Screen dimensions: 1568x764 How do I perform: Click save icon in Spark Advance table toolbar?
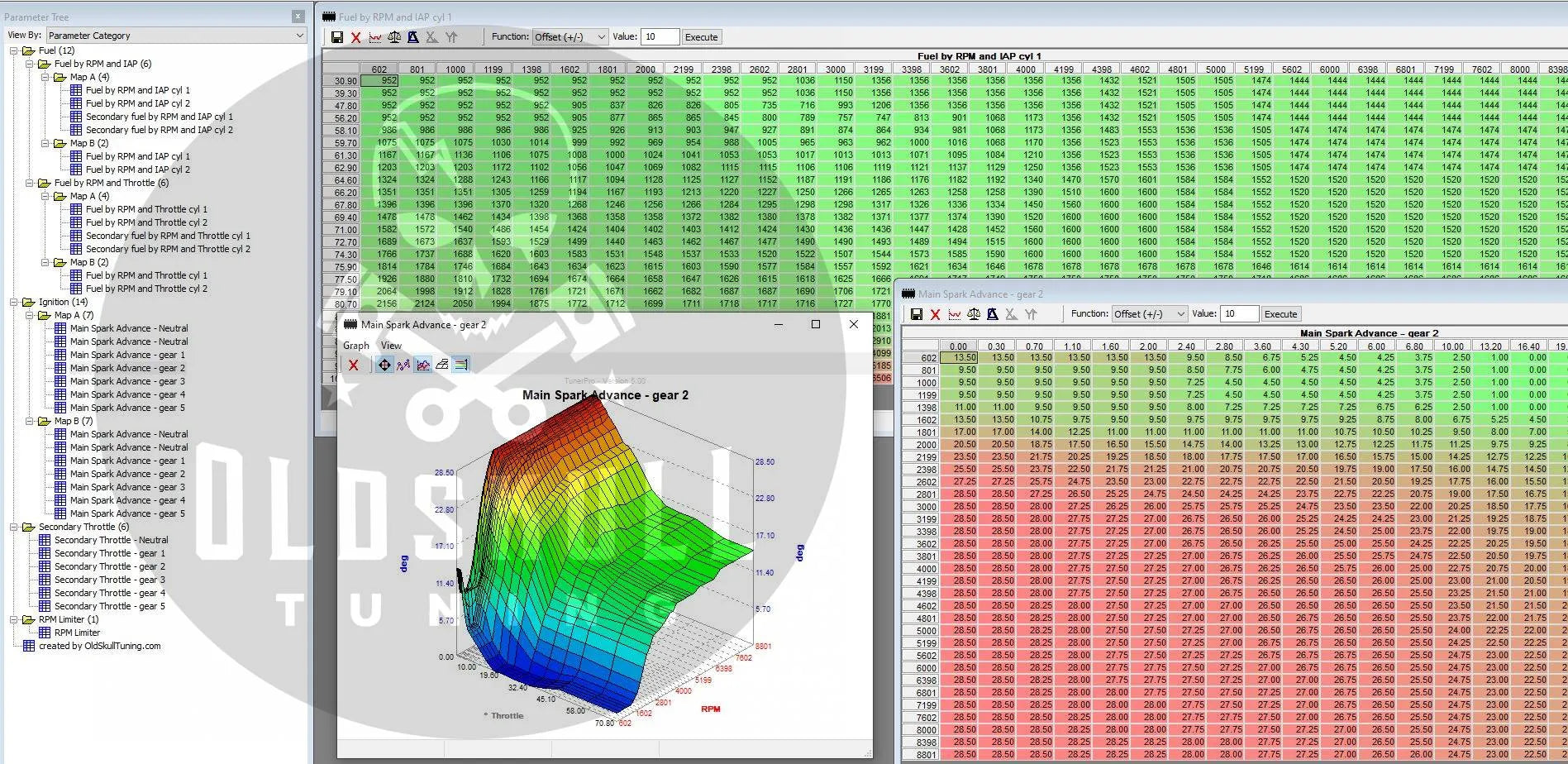pyautogui.click(x=917, y=314)
